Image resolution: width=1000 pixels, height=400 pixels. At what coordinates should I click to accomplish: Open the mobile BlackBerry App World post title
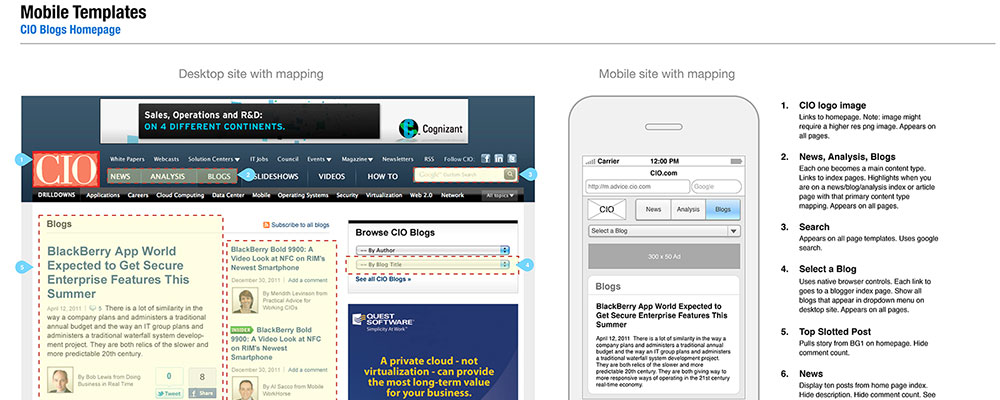662,315
